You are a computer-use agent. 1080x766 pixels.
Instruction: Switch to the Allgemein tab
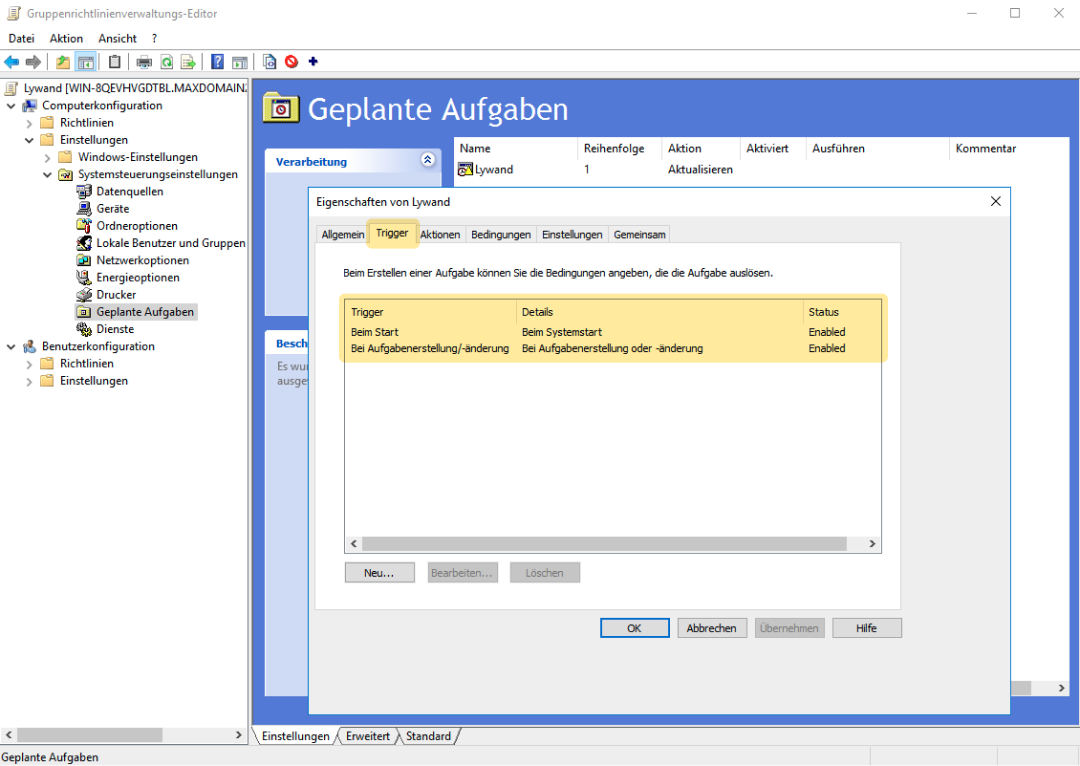coord(342,234)
